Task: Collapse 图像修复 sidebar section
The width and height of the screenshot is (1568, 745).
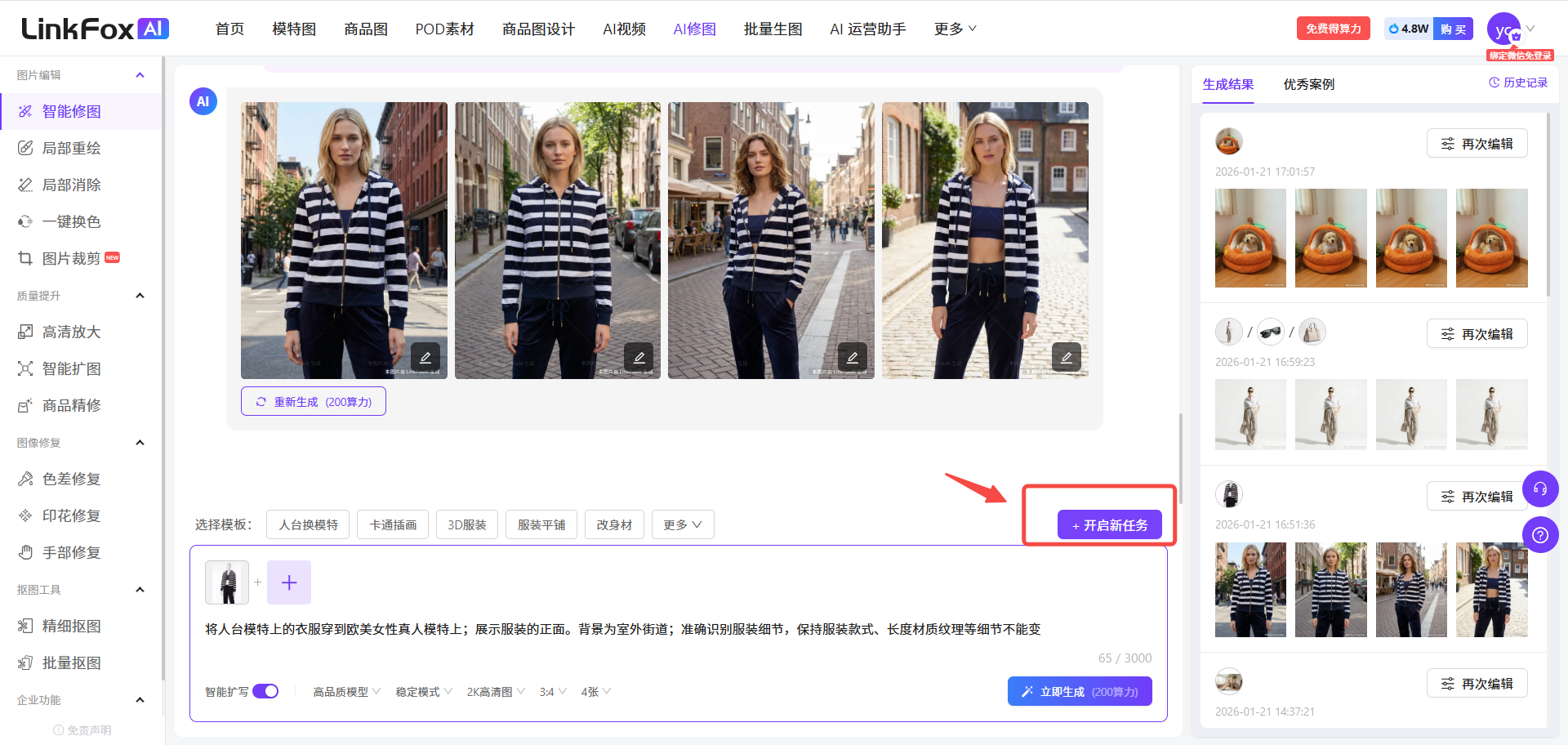Action: pos(140,443)
